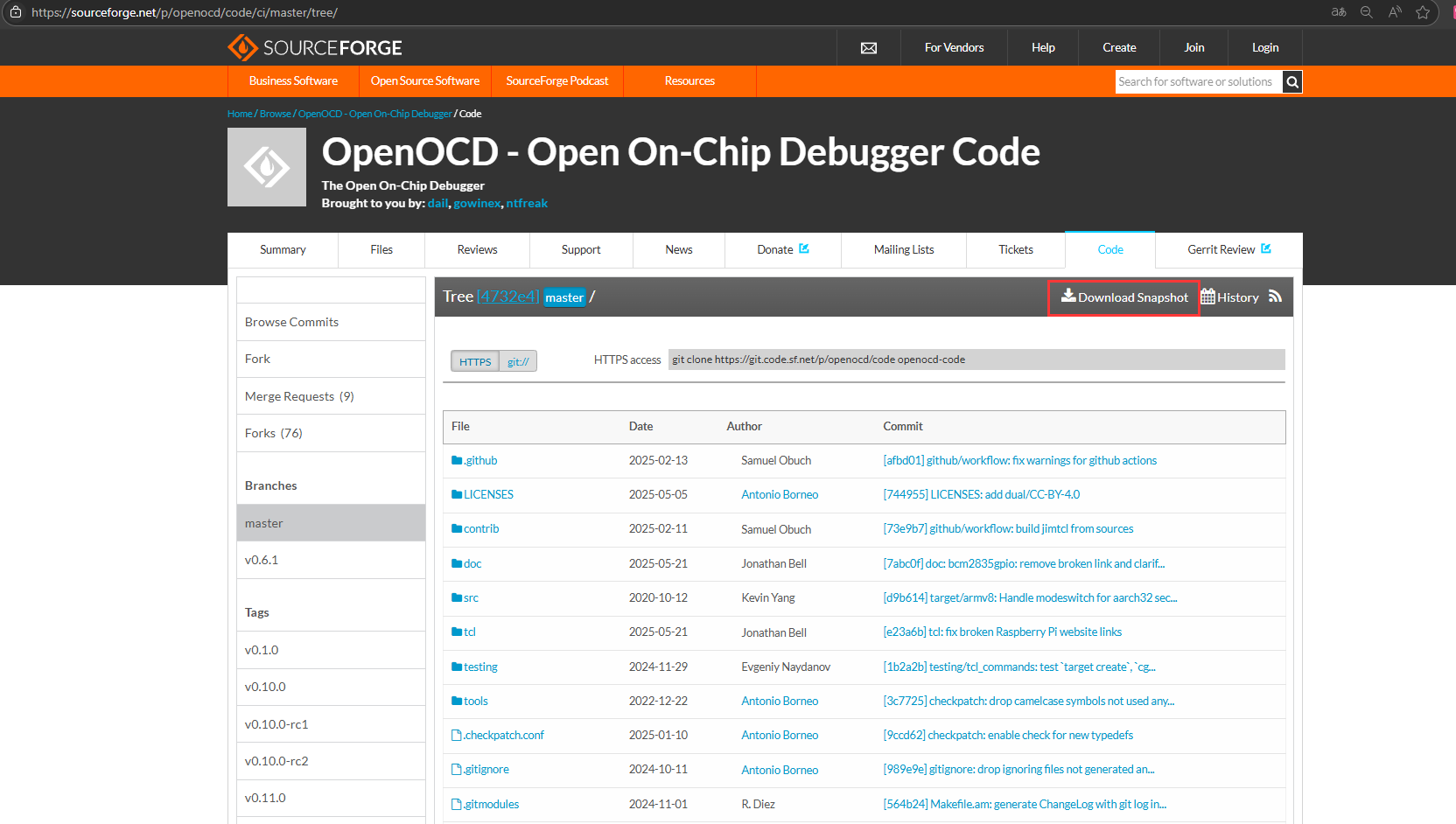Open Browse Commits in sidebar
Screen dimensions: 1456x824
[331, 322]
